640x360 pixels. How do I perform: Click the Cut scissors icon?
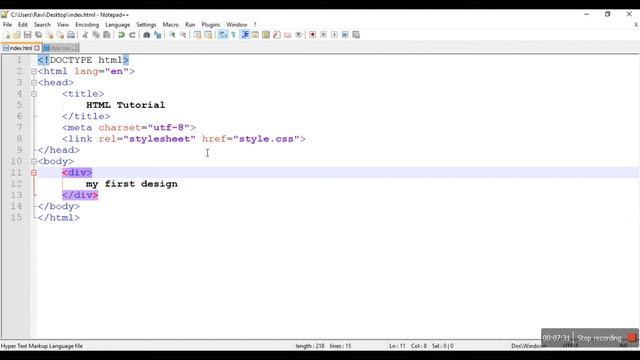point(85,35)
